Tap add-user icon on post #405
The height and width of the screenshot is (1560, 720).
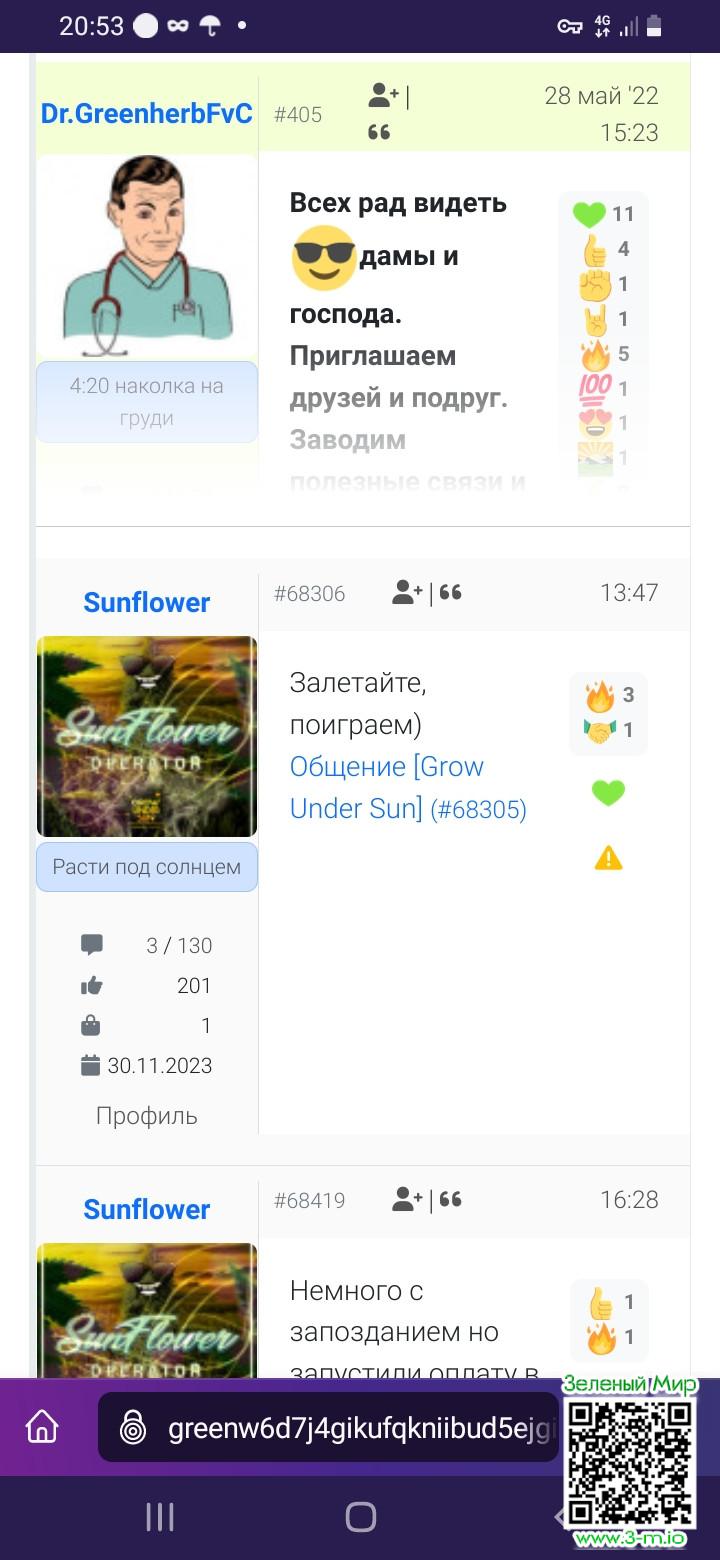click(x=384, y=96)
